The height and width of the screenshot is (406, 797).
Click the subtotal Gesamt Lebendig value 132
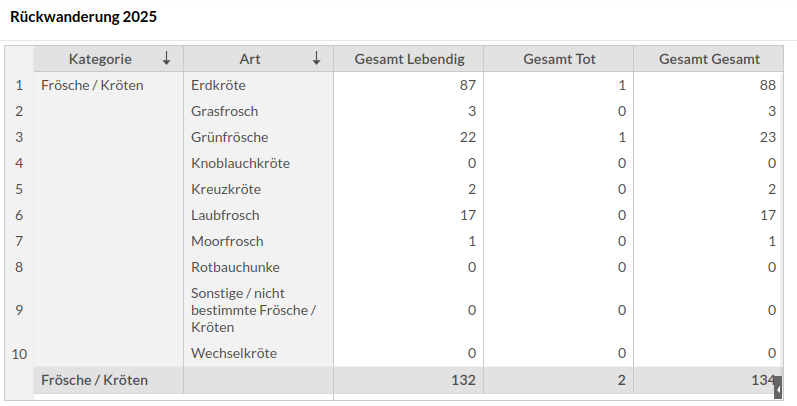464,380
